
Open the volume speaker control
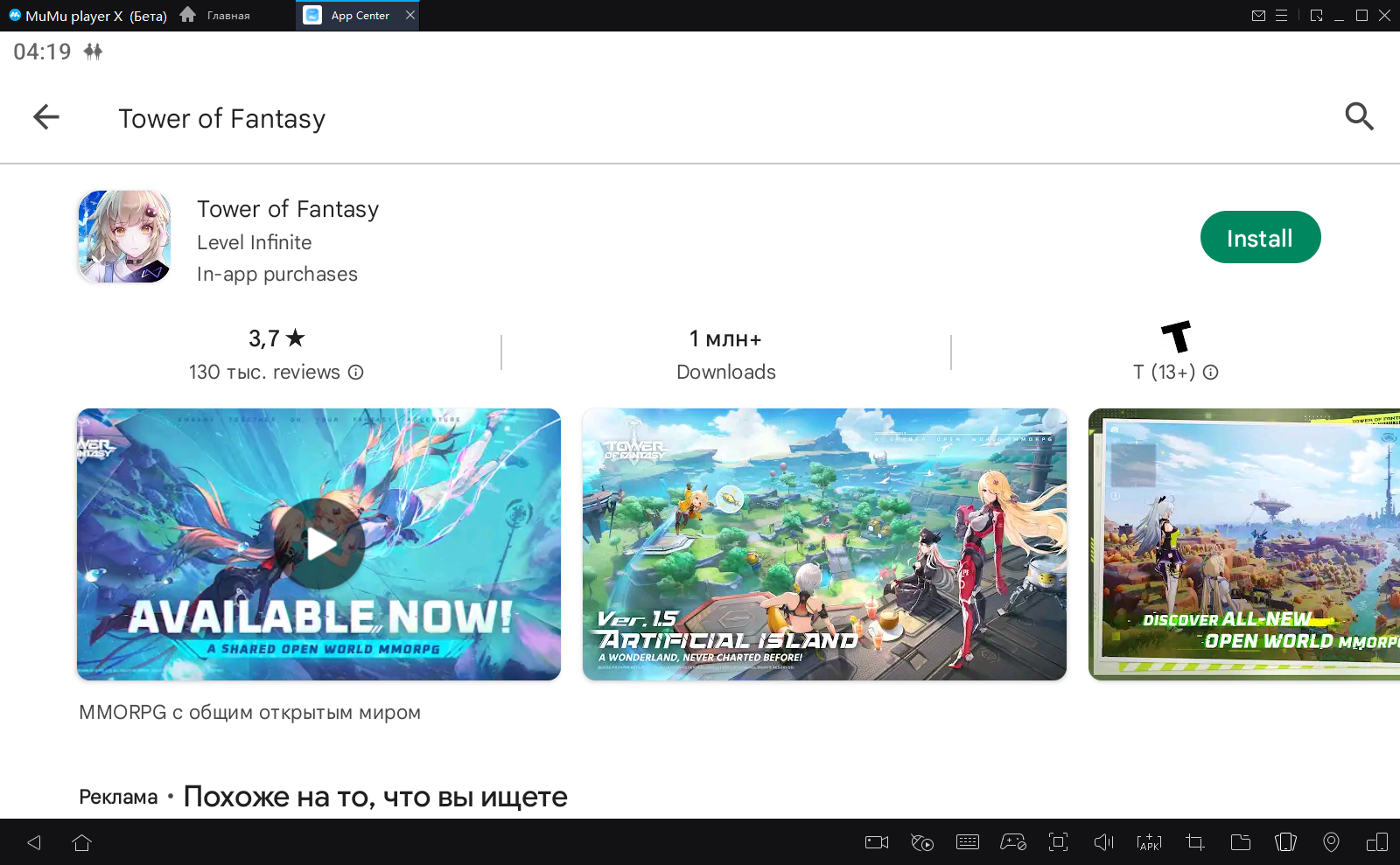pyautogui.click(x=1103, y=842)
